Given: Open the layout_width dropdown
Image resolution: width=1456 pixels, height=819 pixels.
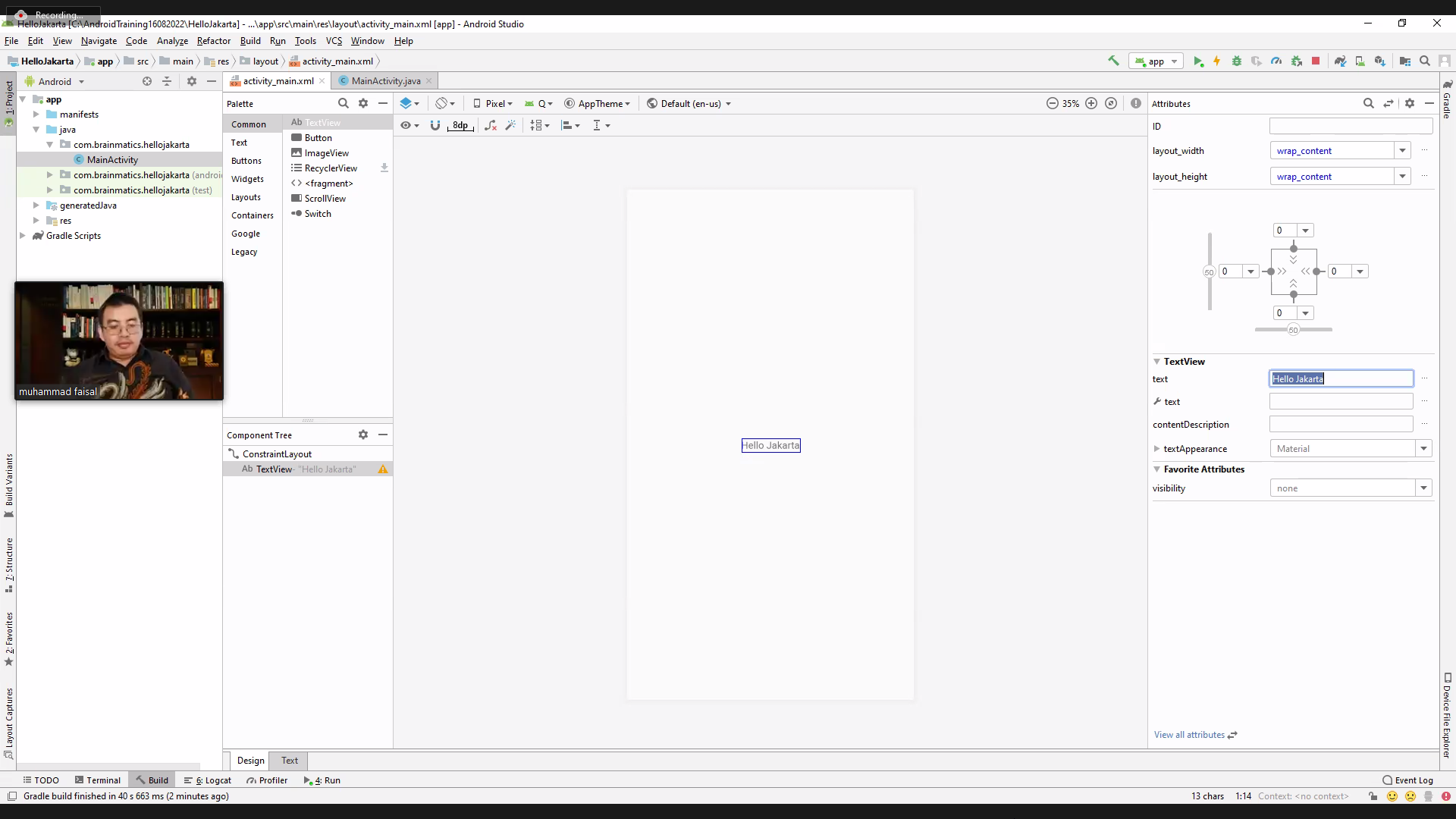Looking at the screenshot, I should click(x=1402, y=150).
